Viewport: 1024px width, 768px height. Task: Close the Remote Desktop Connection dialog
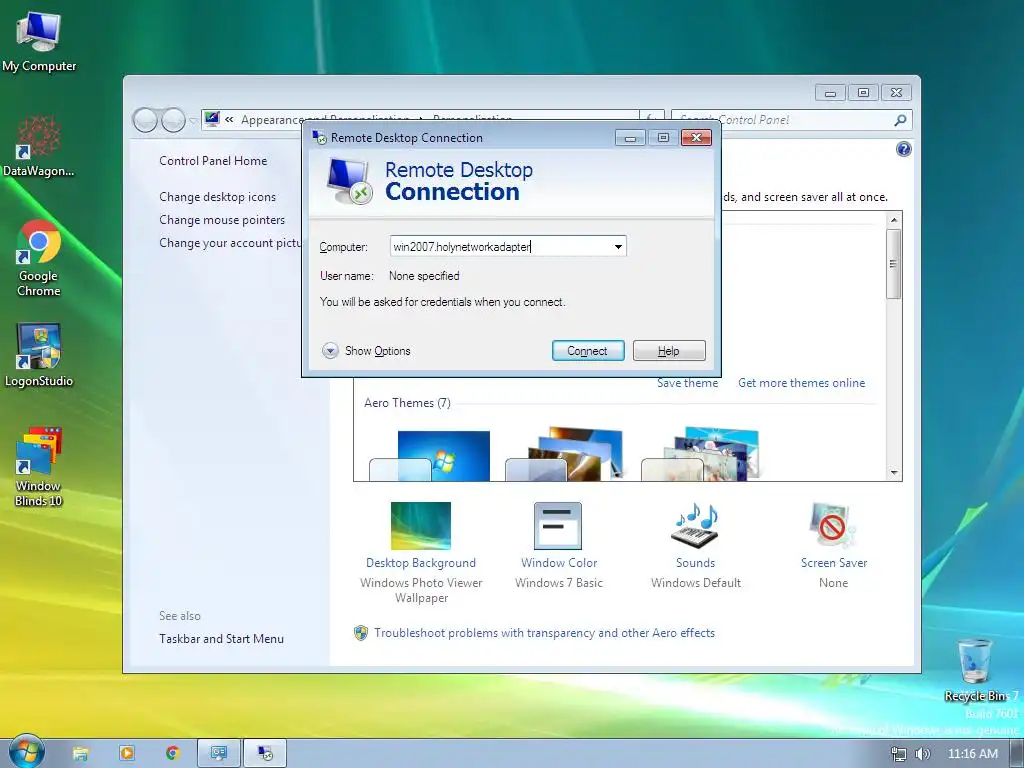[x=696, y=137]
